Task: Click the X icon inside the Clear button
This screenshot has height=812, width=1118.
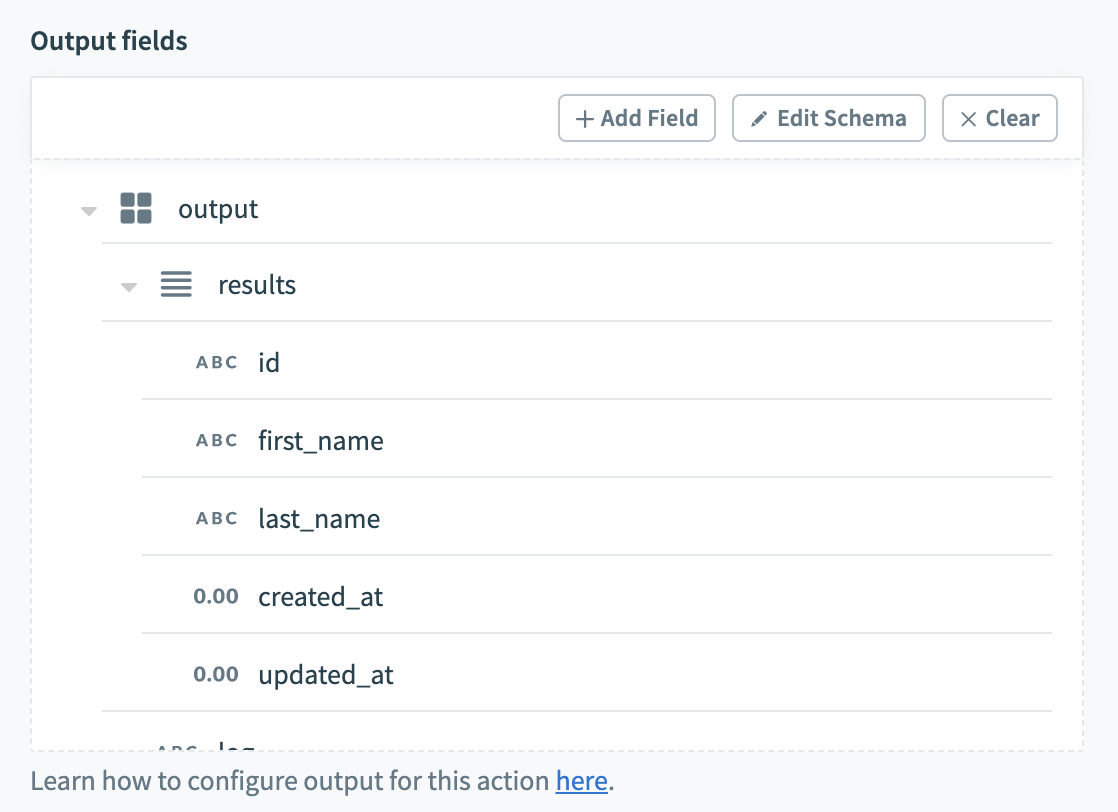Action: point(968,118)
